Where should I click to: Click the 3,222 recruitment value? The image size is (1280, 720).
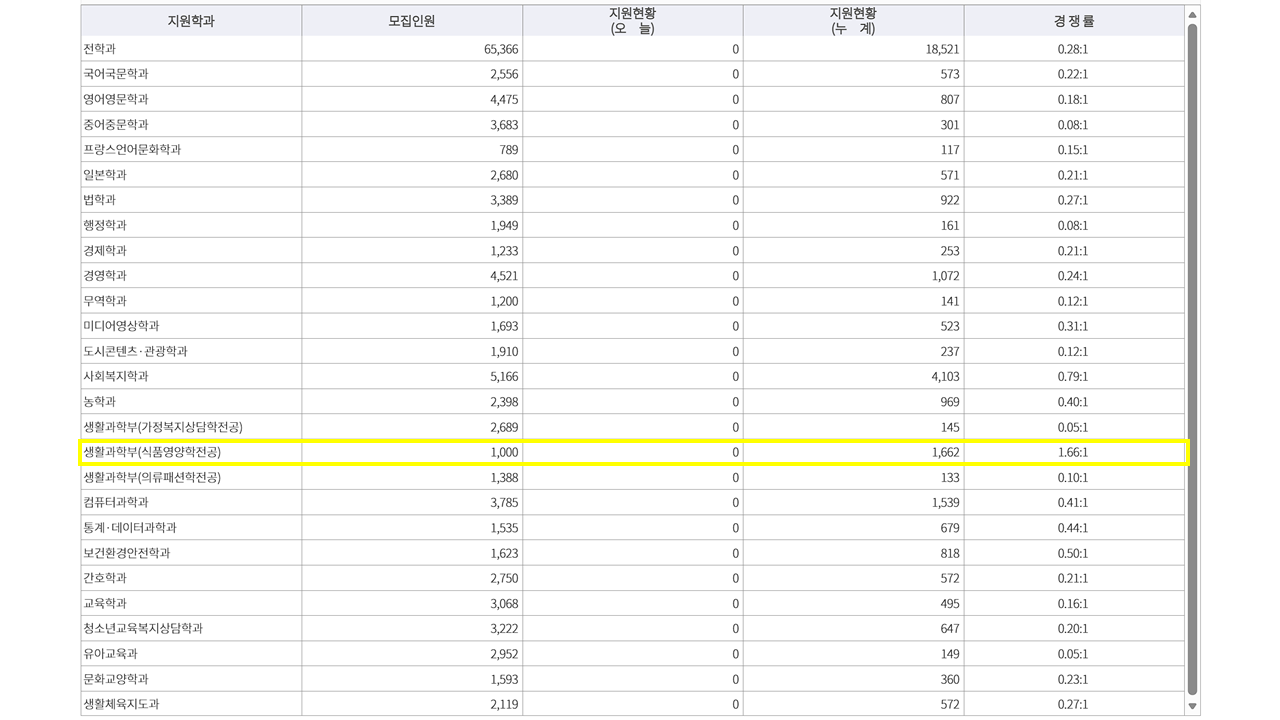(x=505, y=629)
